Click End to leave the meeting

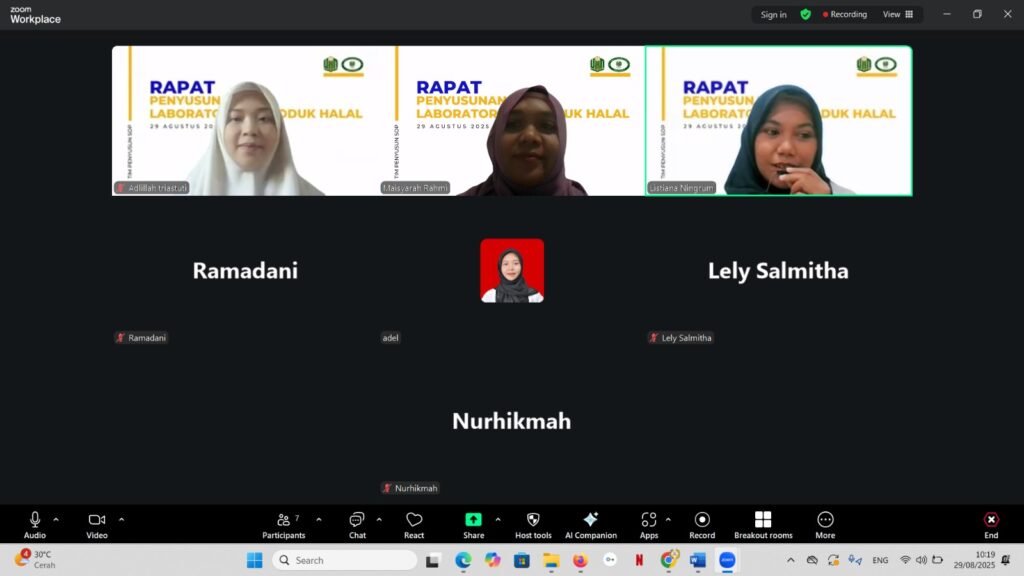click(x=990, y=524)
